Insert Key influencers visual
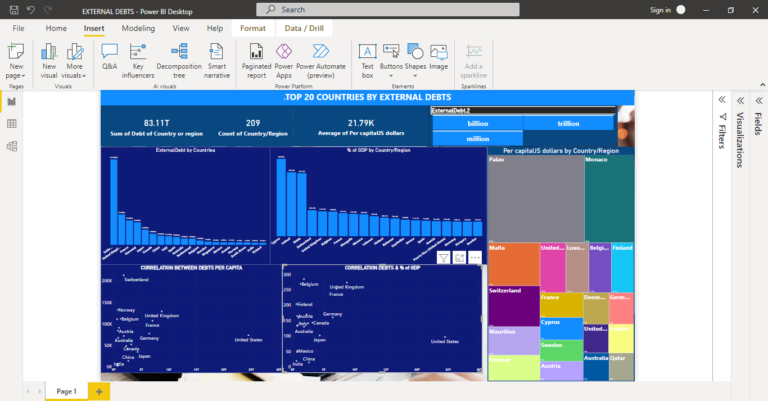Screen dimensions: 768x401 click(x=138, y=61)
